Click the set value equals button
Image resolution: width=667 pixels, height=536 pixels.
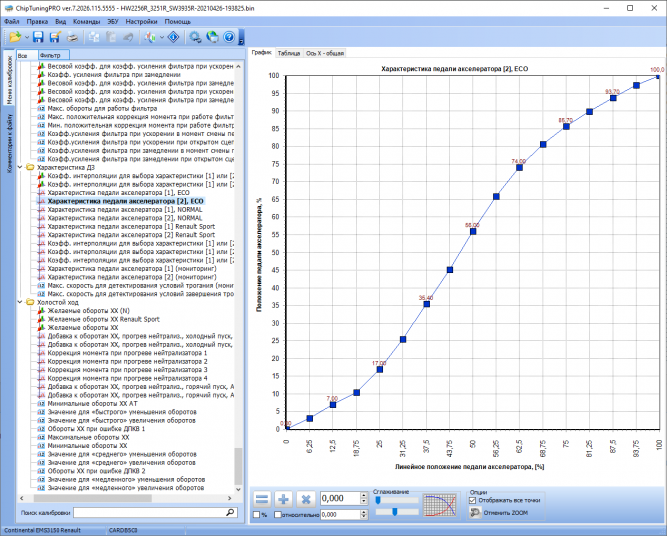pyautogui.click(x=262, y=499)
